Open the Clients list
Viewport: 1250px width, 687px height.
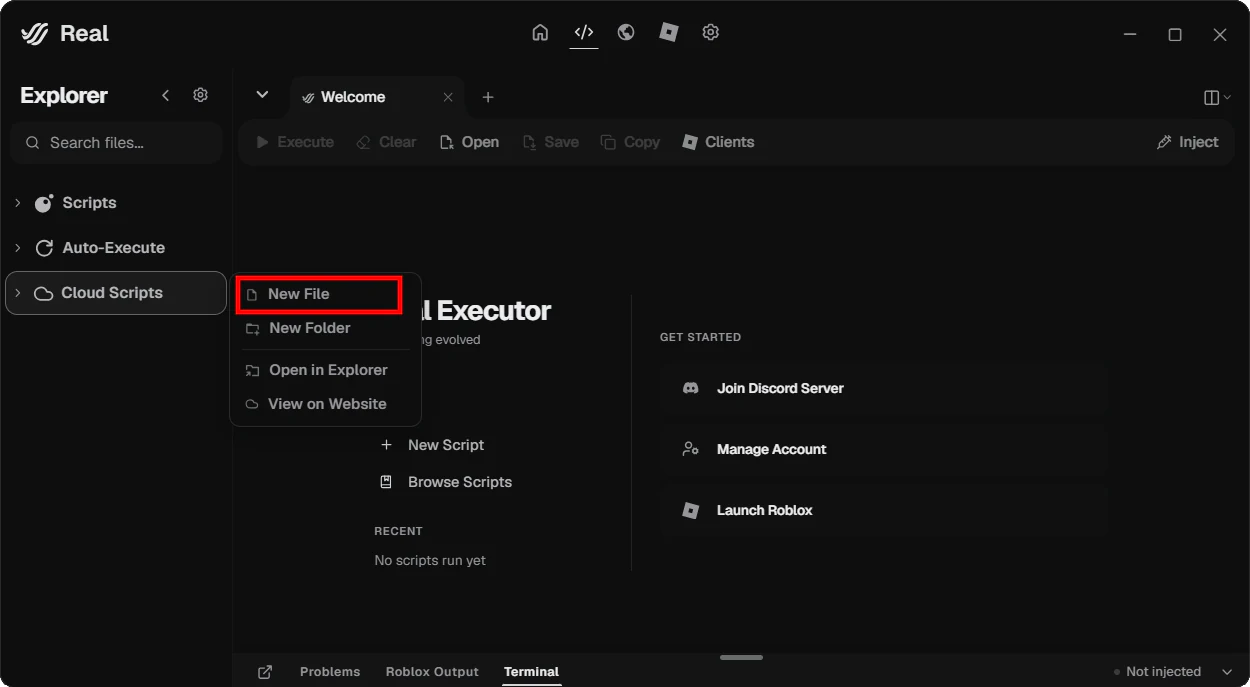click(718, 142)
